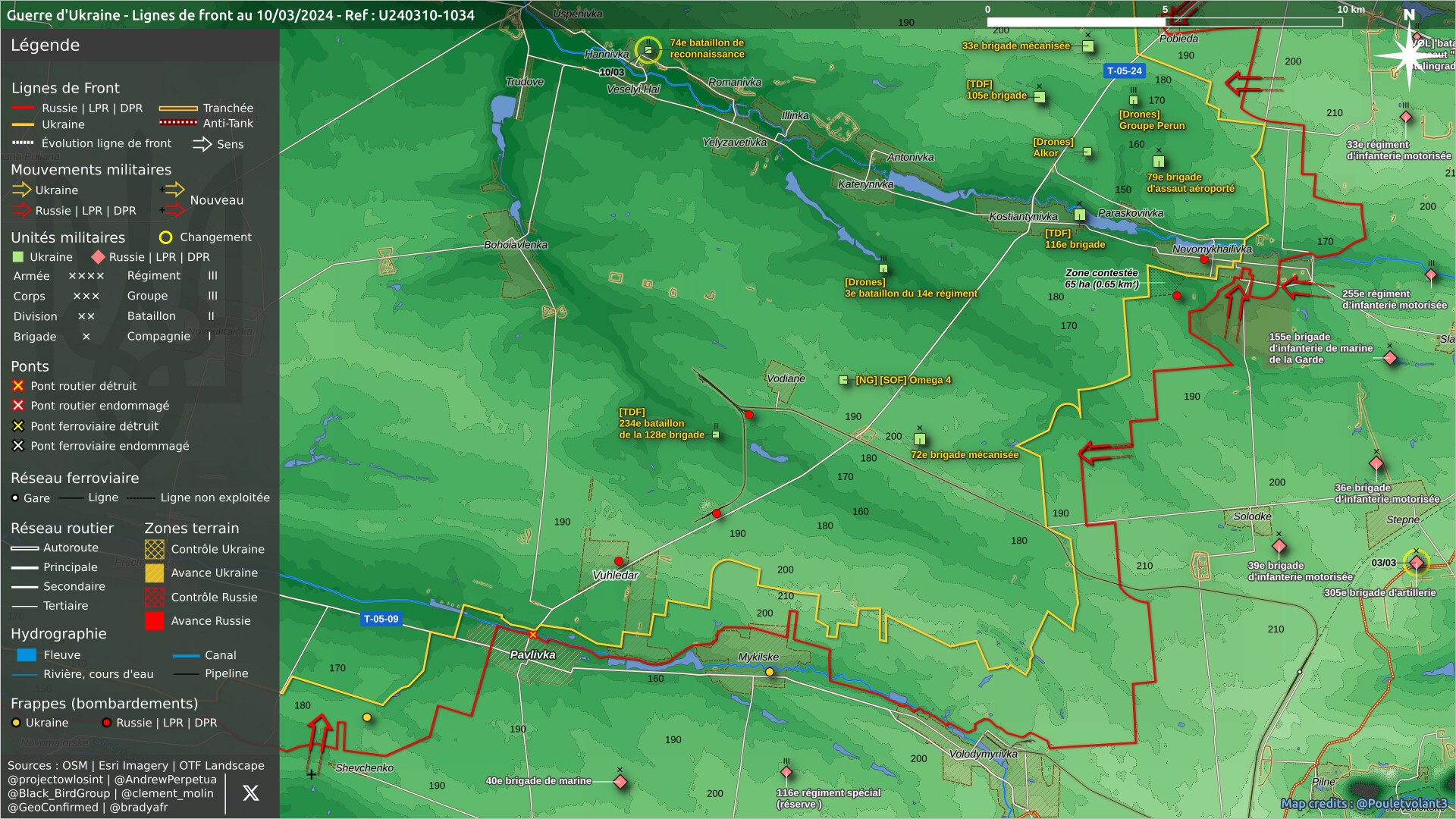Click the 'Fleuve' blue swatch
This screenshot has height=819, width=1456.
click(x=27, y=654)
